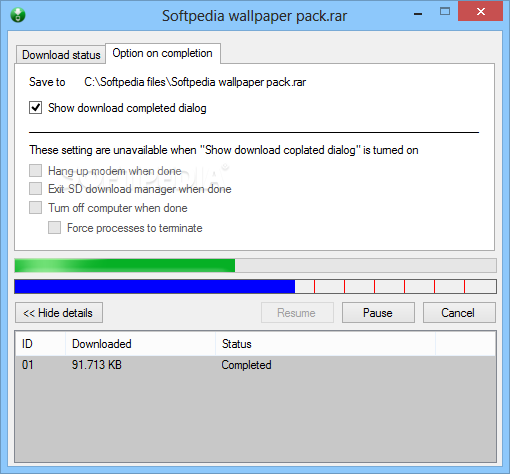
Task: Minimize the download window
Action: (x=418, y=14)
